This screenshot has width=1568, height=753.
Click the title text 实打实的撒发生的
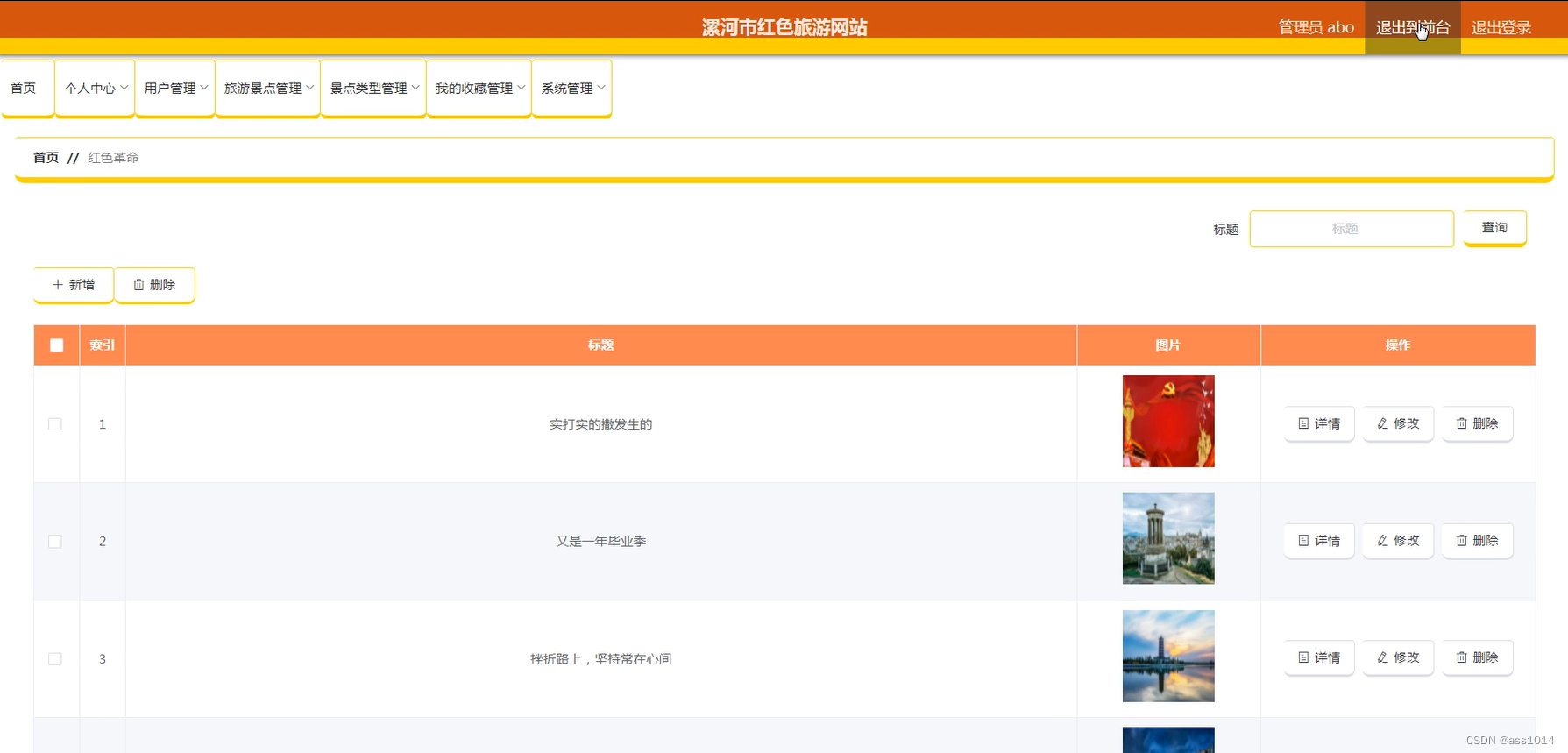(601, 424)
